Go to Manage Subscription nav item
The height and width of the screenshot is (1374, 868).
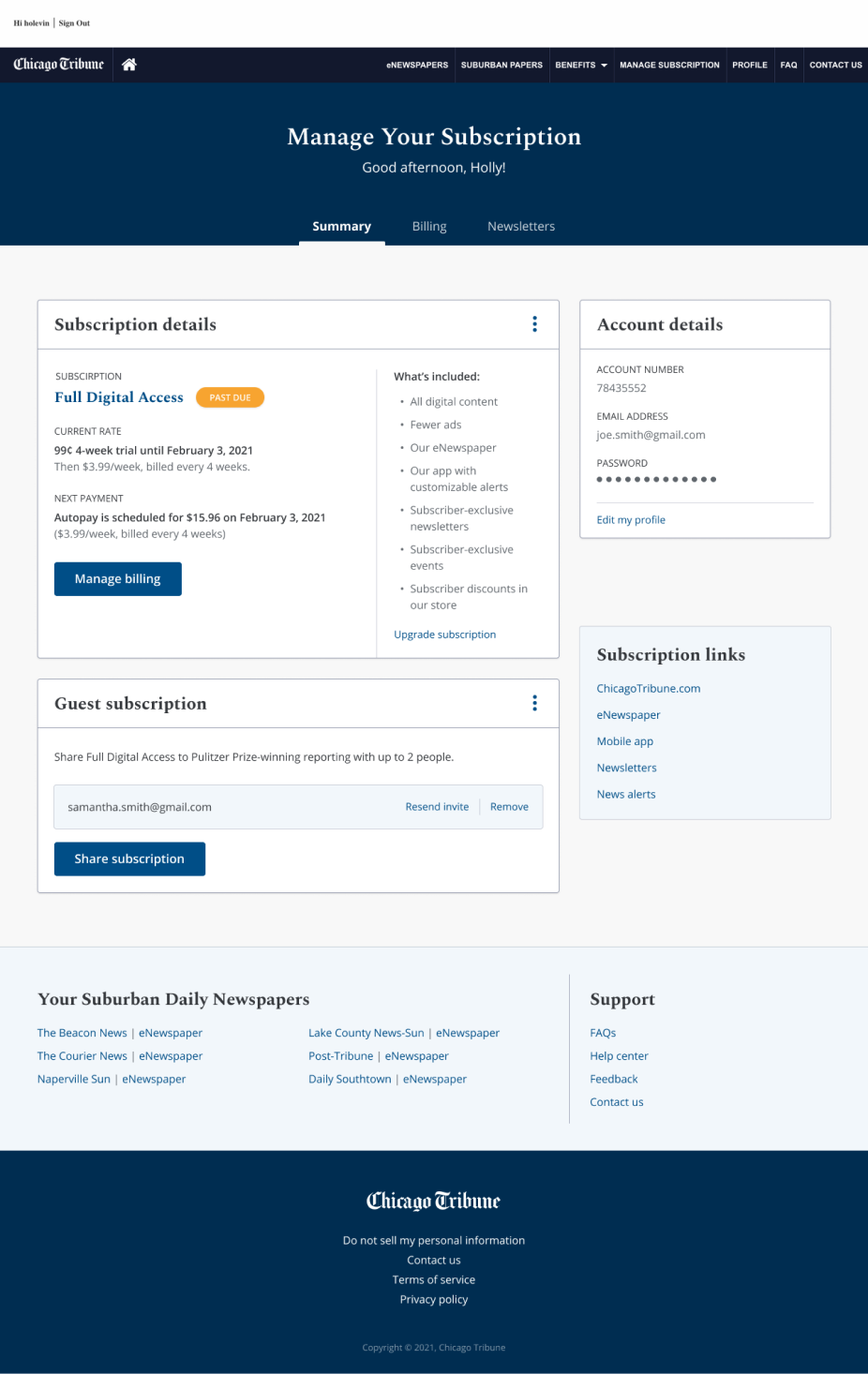point(669,65)
